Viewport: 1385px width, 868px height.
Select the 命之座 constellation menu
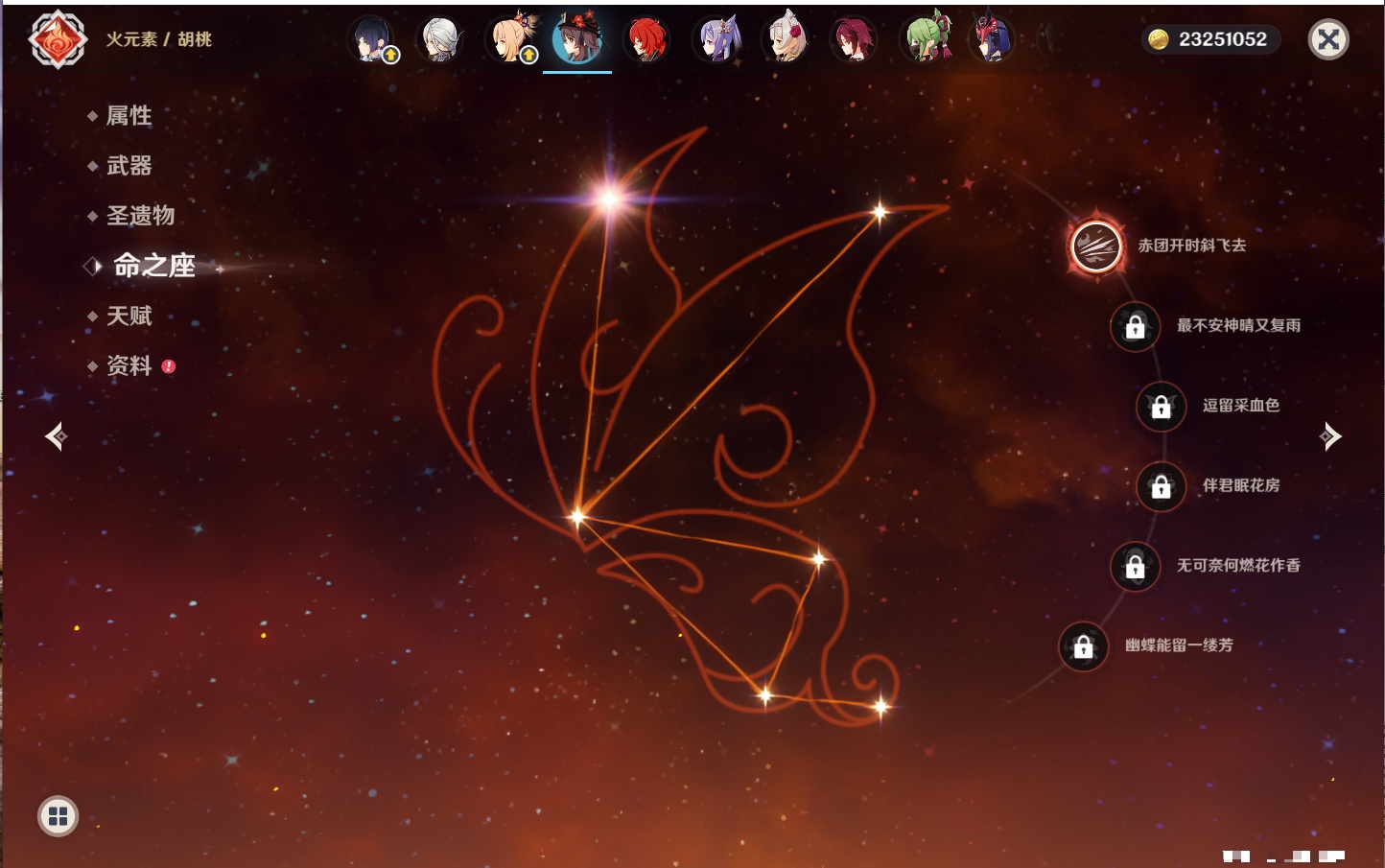153,266
